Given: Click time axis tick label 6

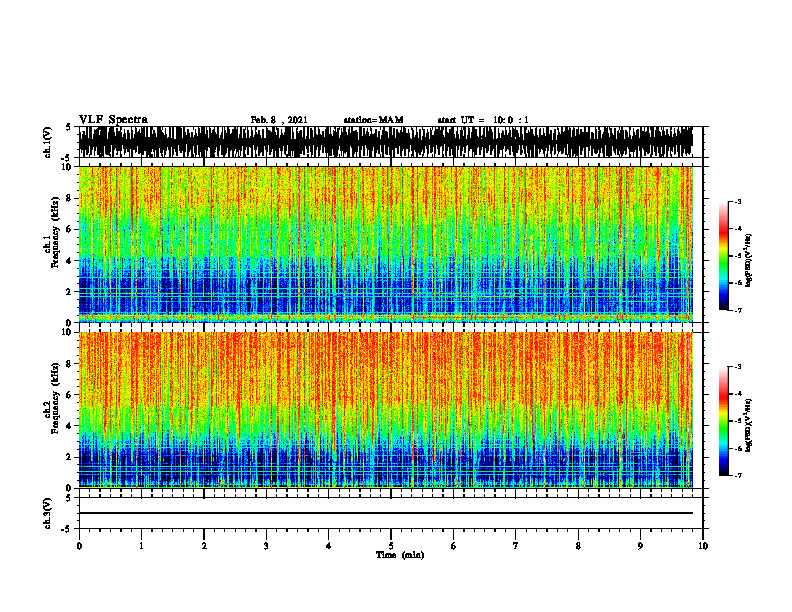Looking at the screenshot, I should coord(454,546).
